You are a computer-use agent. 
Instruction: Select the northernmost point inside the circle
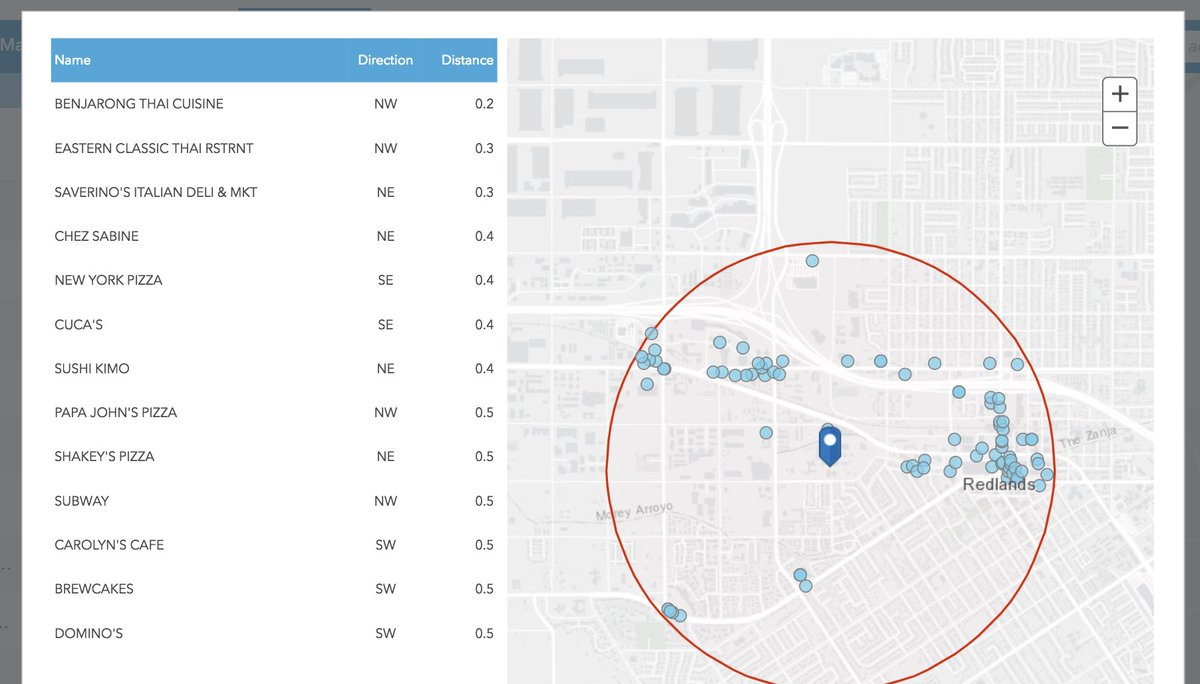[812, 261]
